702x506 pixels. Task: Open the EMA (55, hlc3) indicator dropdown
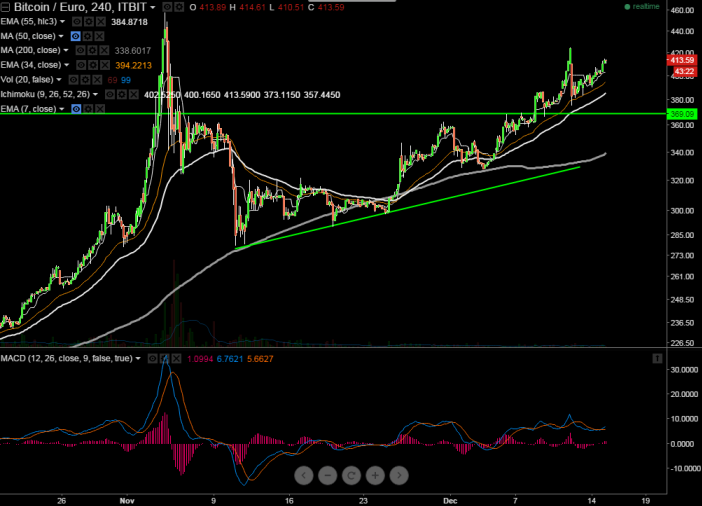pyautogui.click(x=62, y=21)
